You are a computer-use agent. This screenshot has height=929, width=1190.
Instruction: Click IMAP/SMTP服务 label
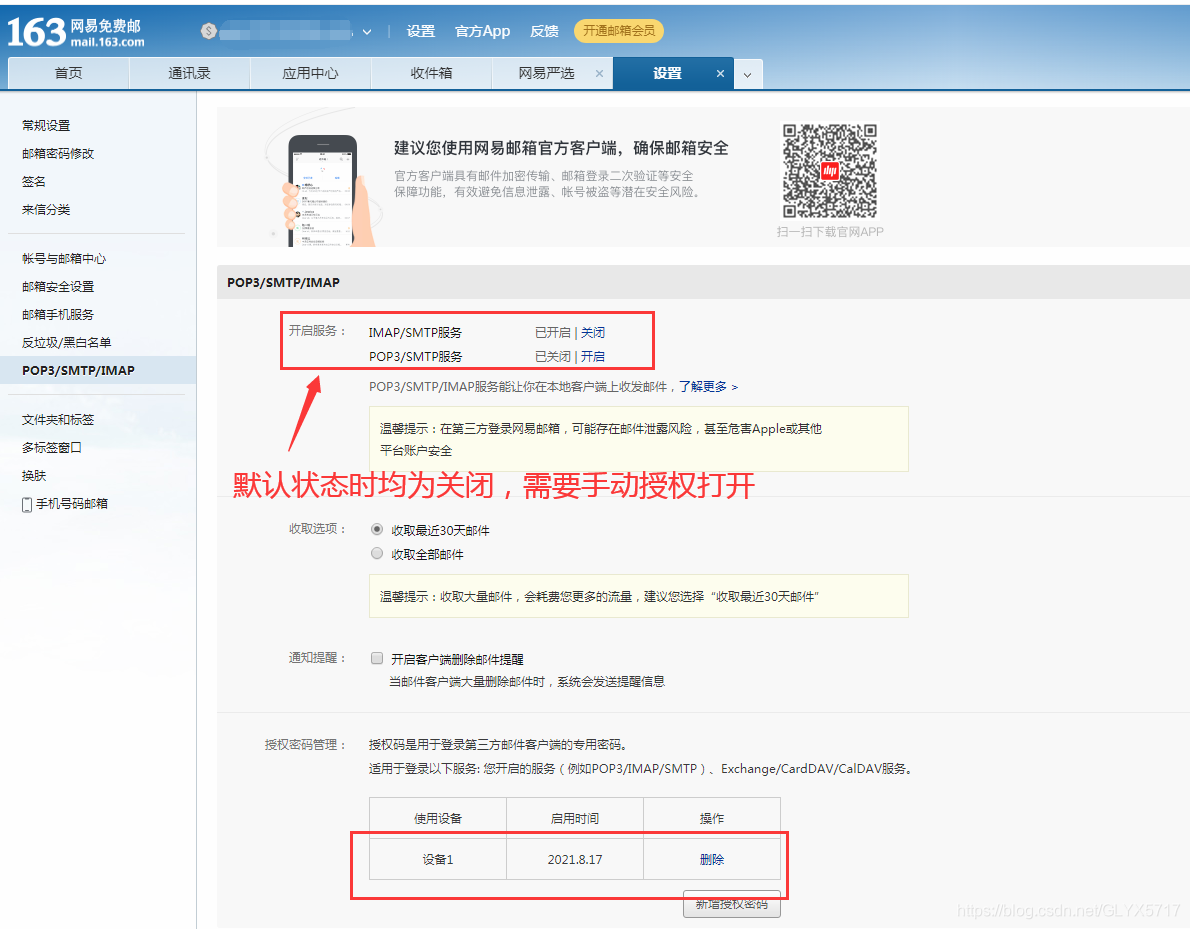[415, 332]
